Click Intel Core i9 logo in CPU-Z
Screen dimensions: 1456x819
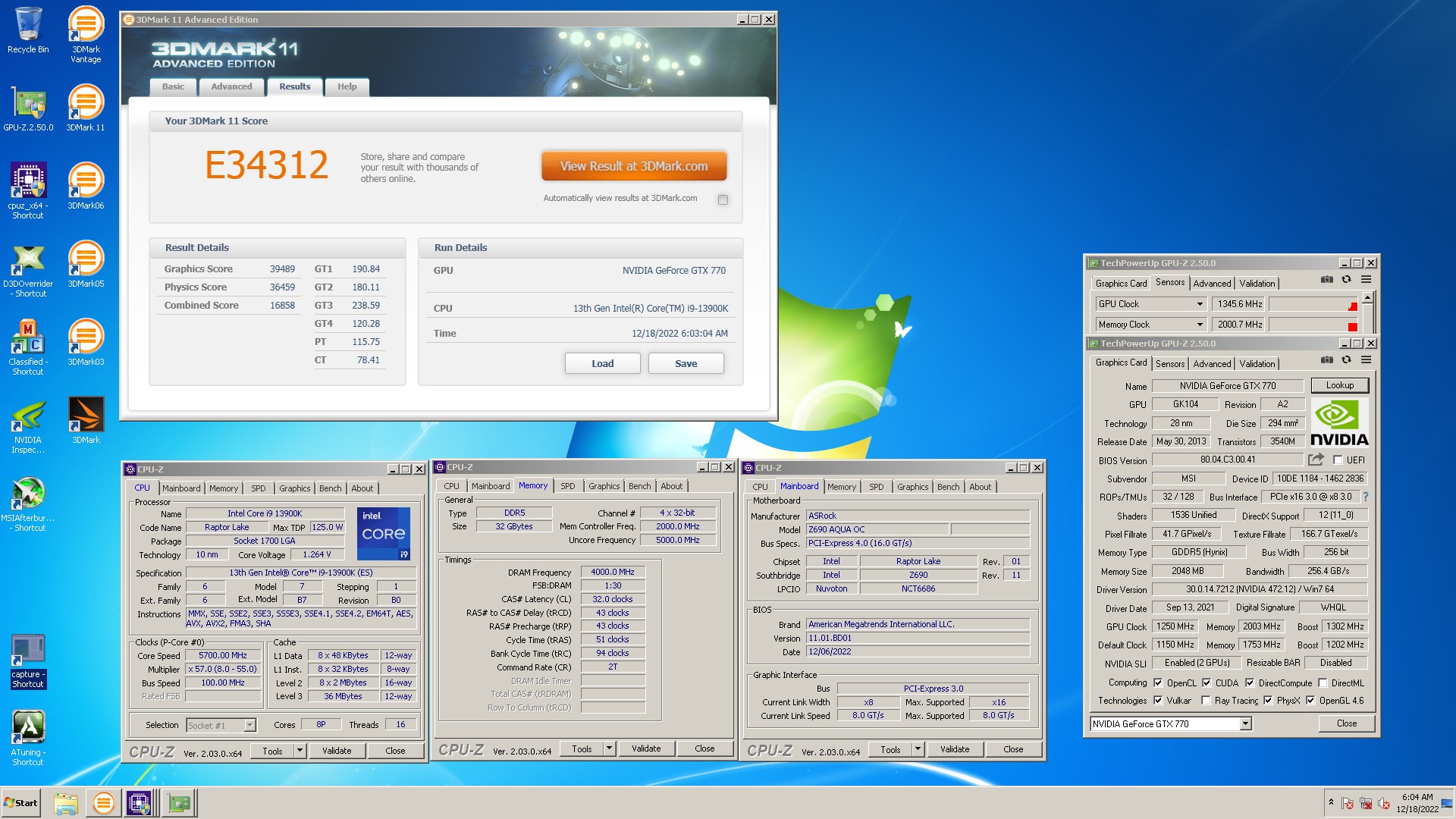click(384, 534)
